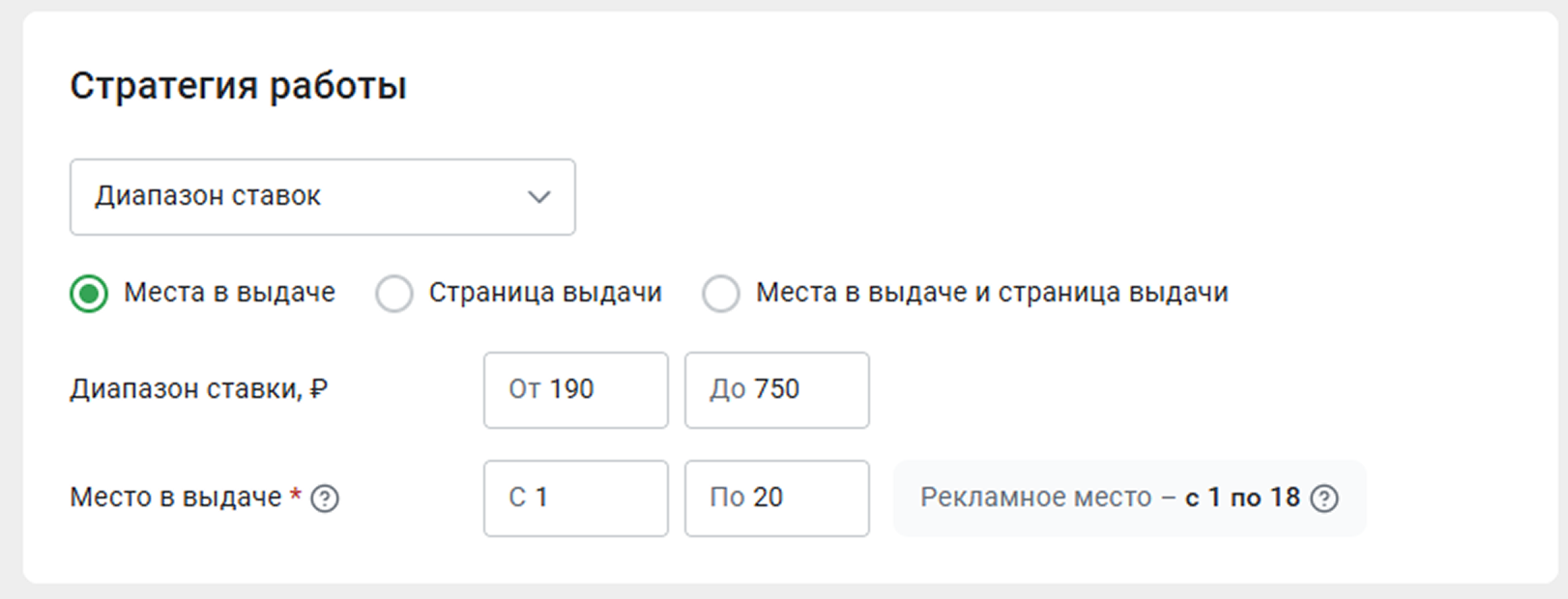Click the С 1 starting position field
Screen dimensions: 1568x599
[x=576, y=499]
